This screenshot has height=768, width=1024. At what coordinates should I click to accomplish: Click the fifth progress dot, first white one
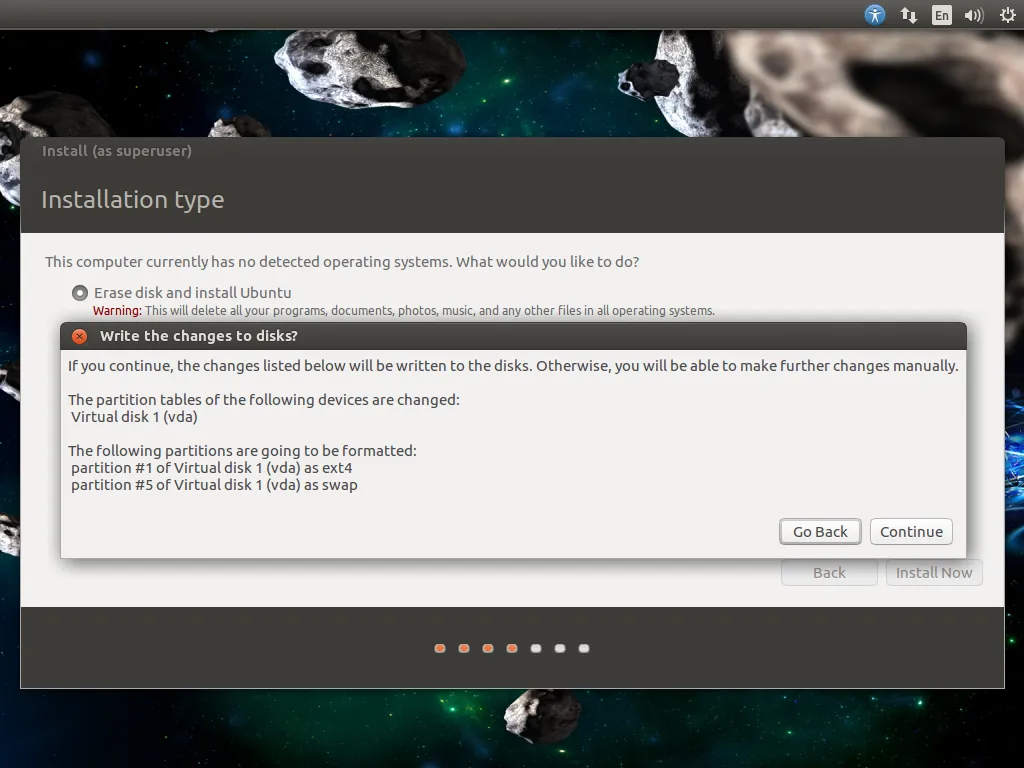[536, 648]
